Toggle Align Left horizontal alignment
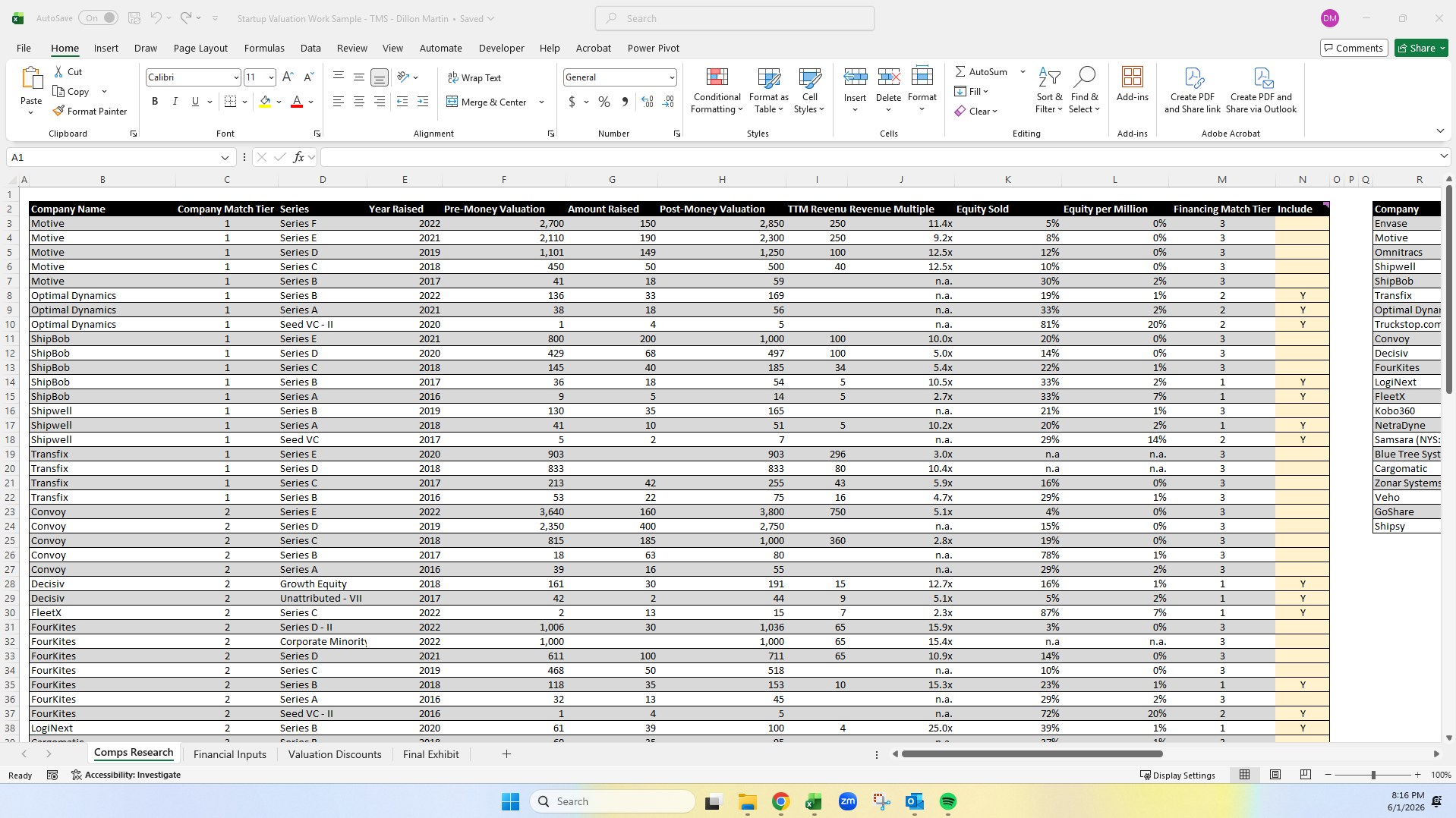This screenshot has width=1456, height=818. point(339,101)
